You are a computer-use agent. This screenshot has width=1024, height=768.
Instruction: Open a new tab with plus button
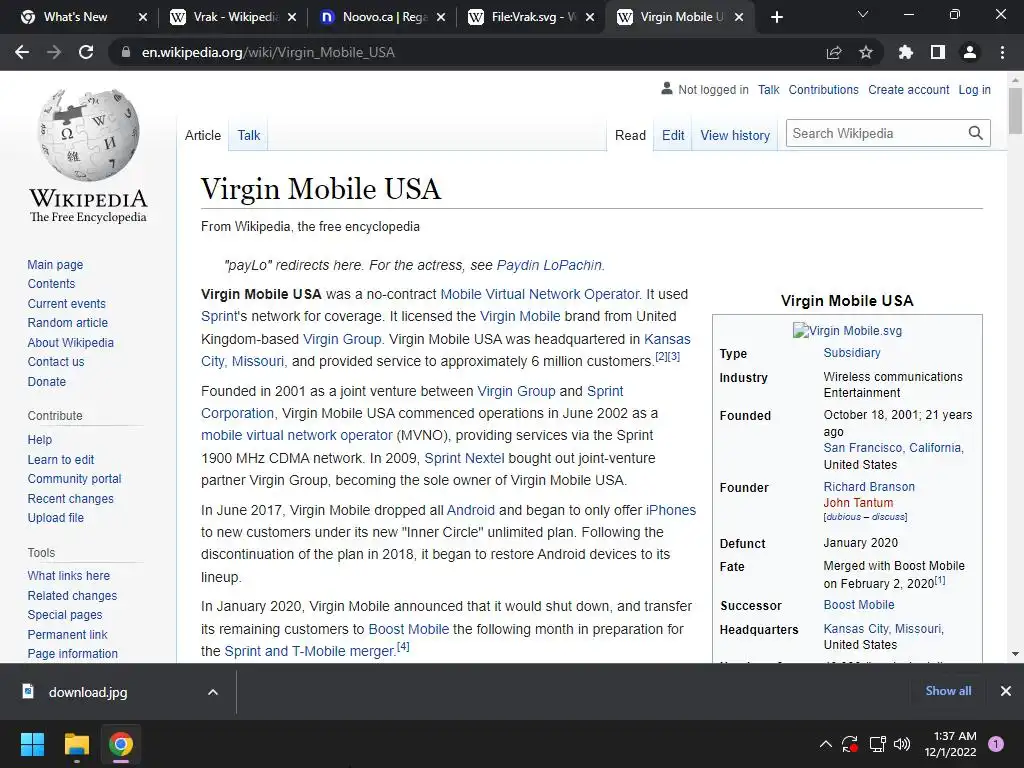click(776, 17)
